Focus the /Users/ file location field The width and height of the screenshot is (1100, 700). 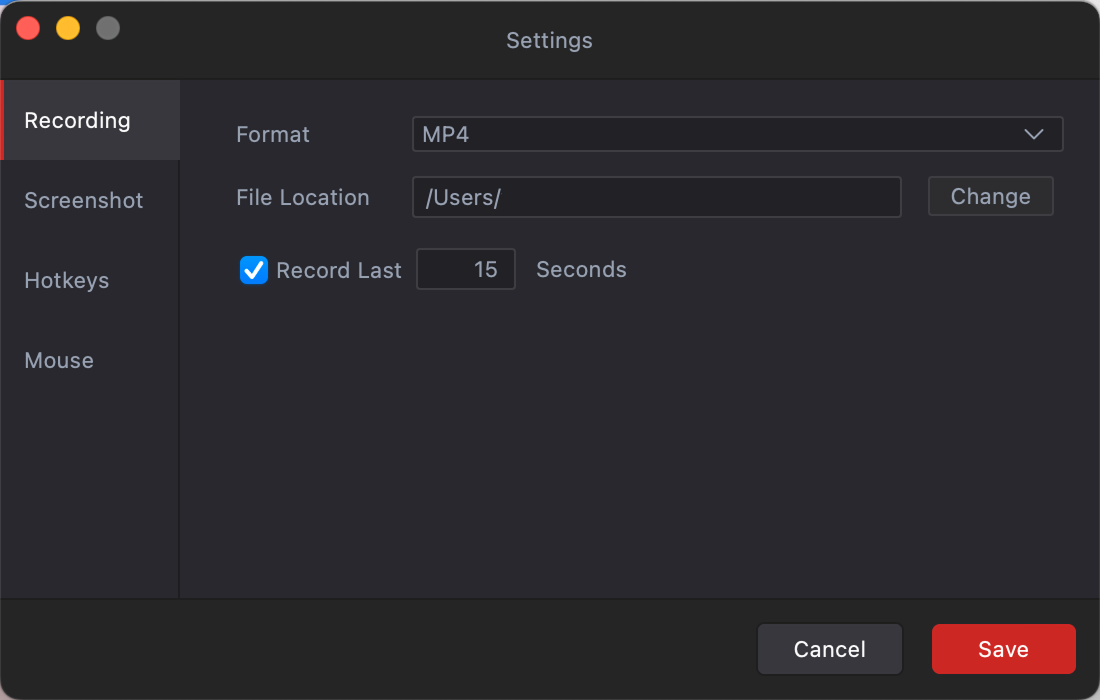pos(656,197)
